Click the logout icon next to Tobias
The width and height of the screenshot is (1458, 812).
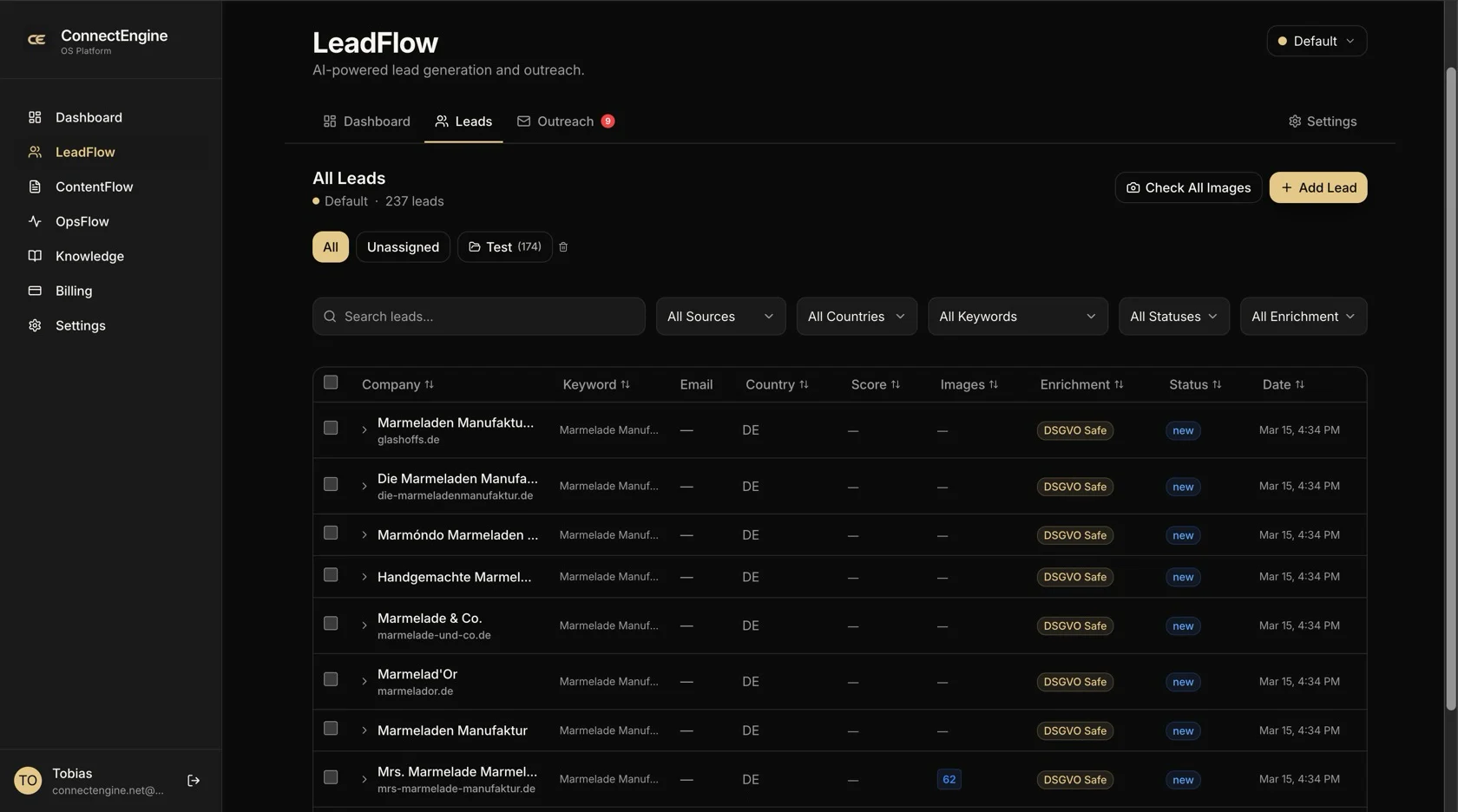194,781
